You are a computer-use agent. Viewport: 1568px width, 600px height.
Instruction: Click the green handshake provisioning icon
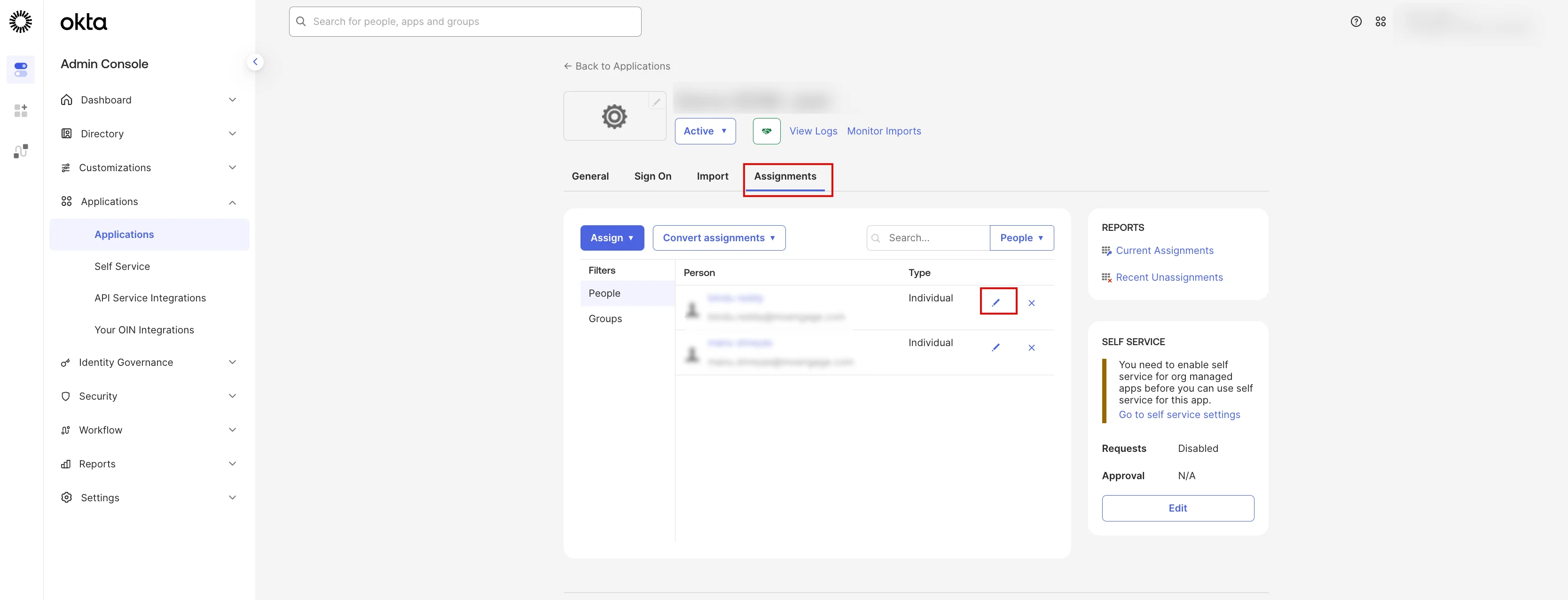766,131
